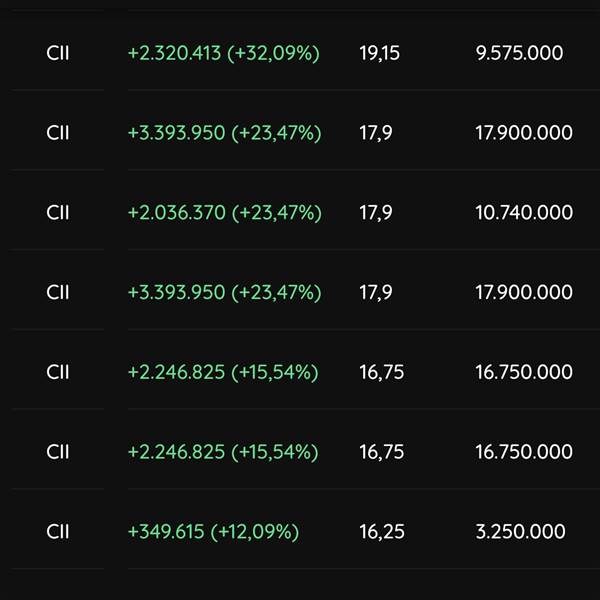Select the 16,25 price cell

(382, 532)
